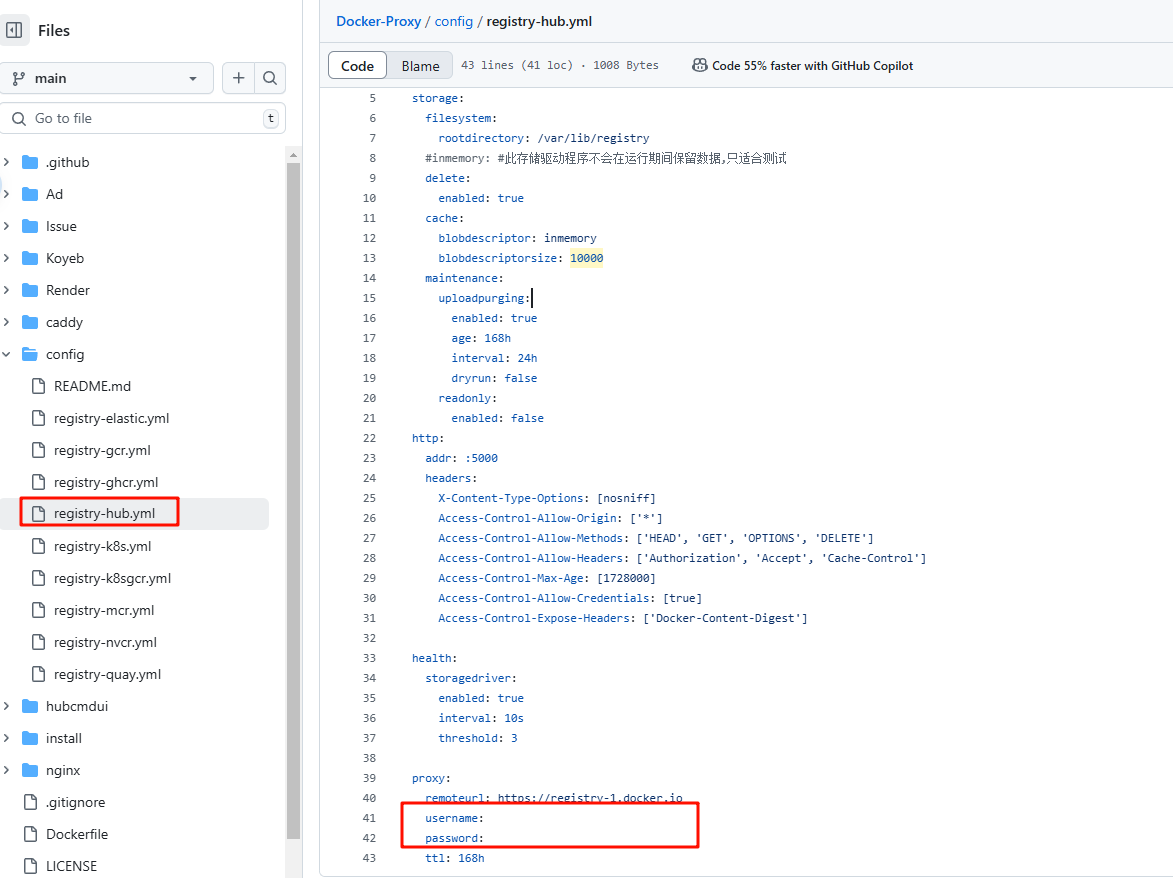This screenshot has width=1173, height=878.
Task: Click the Dockerfile file icon
Action: (x=29, y=834)
